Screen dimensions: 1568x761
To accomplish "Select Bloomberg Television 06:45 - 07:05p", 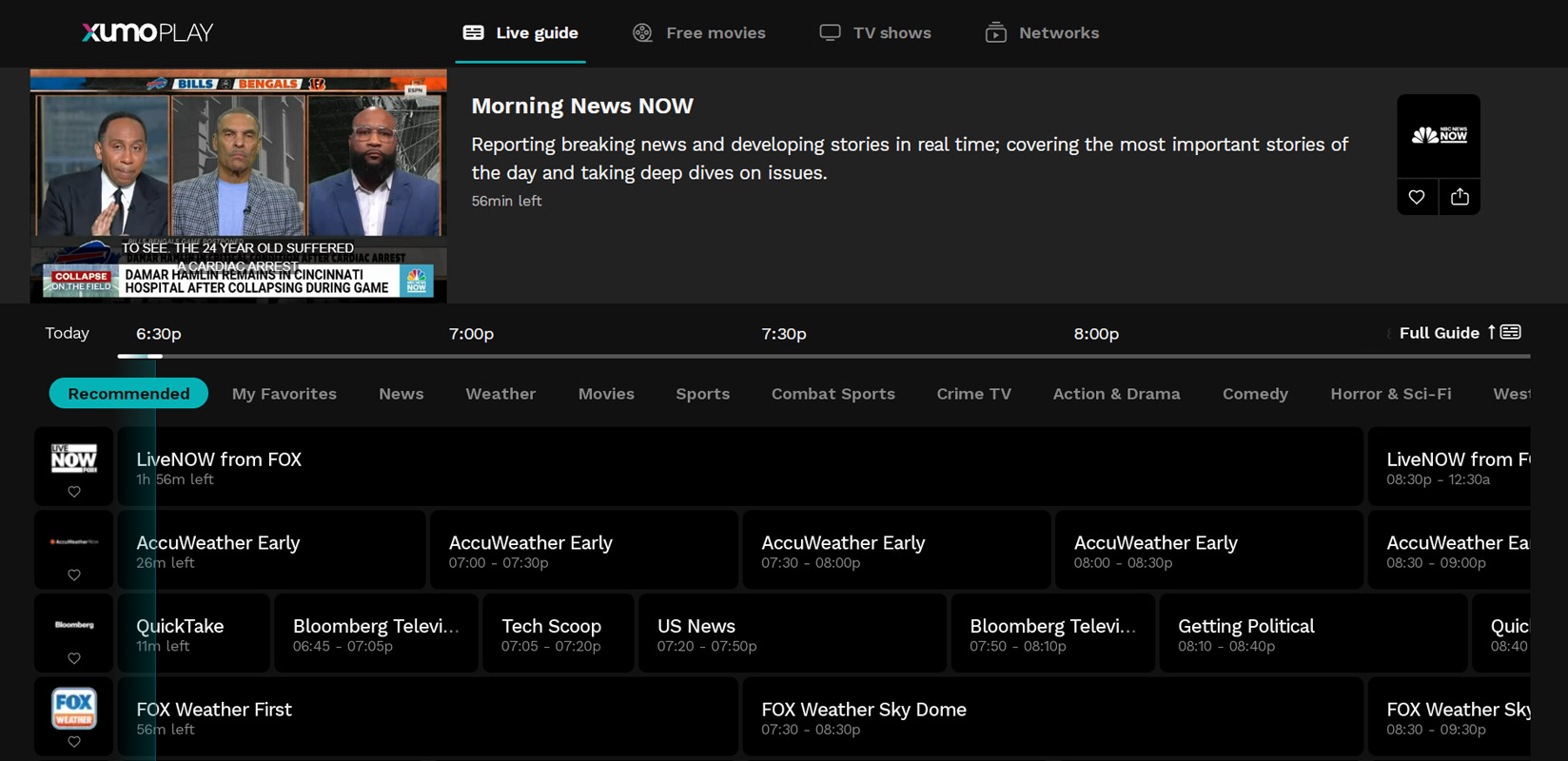I will coord(376,634).
